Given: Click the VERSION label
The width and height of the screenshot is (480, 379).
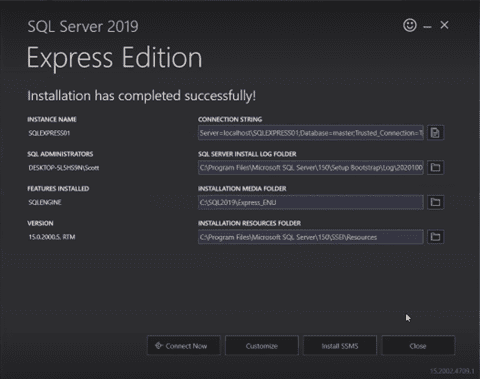Looking at the screenshot, I should pyautogui.click(x=40, y=223).
